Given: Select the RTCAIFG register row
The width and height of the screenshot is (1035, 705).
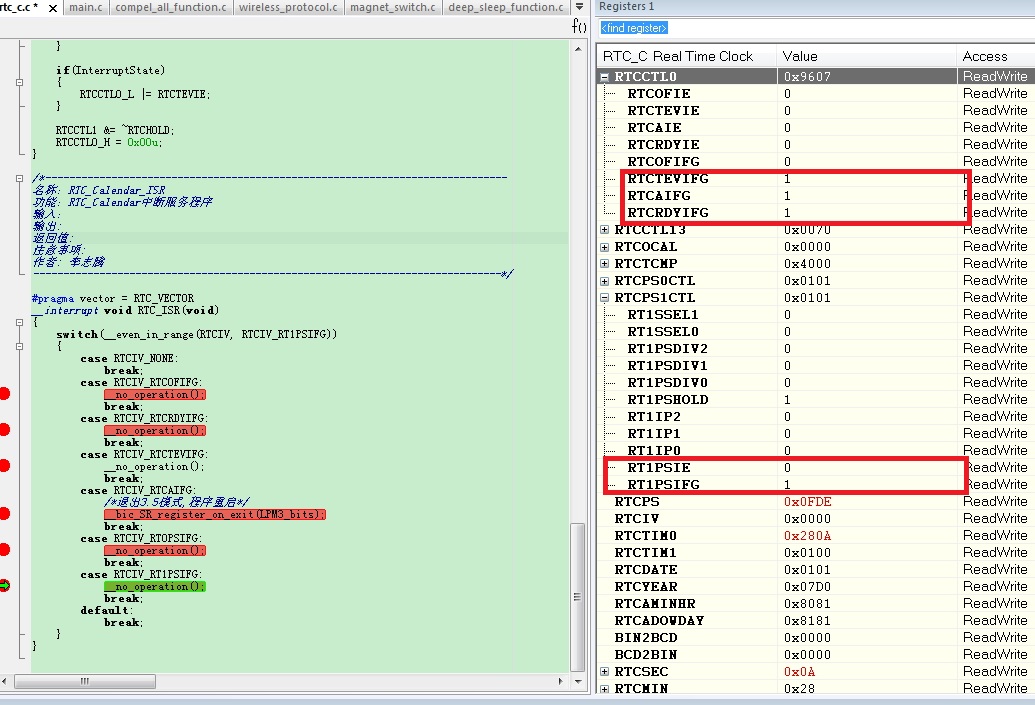Looking at the screenshot, I should coord(816,196).
